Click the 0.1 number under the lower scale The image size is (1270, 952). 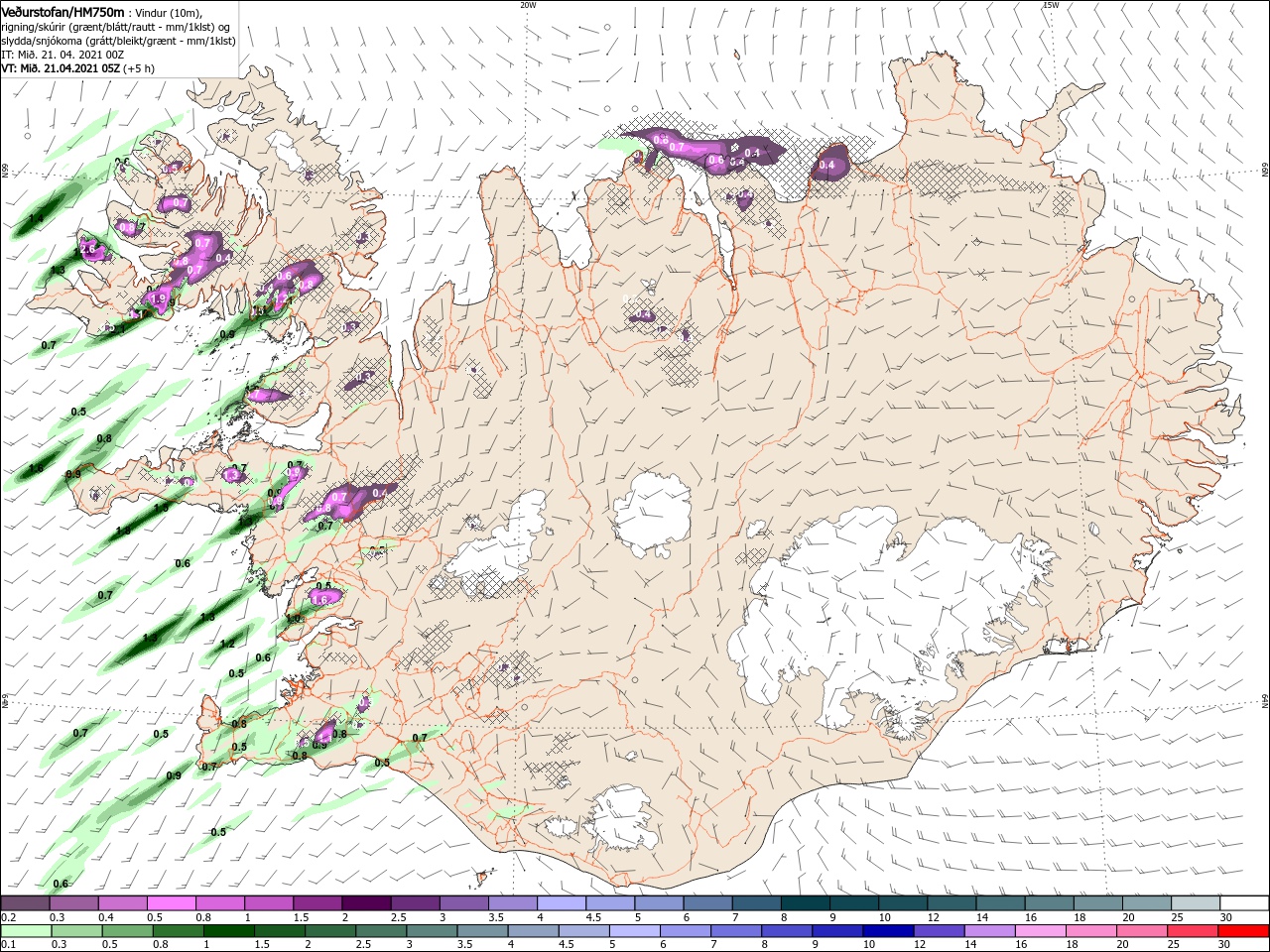pos(7,945)
